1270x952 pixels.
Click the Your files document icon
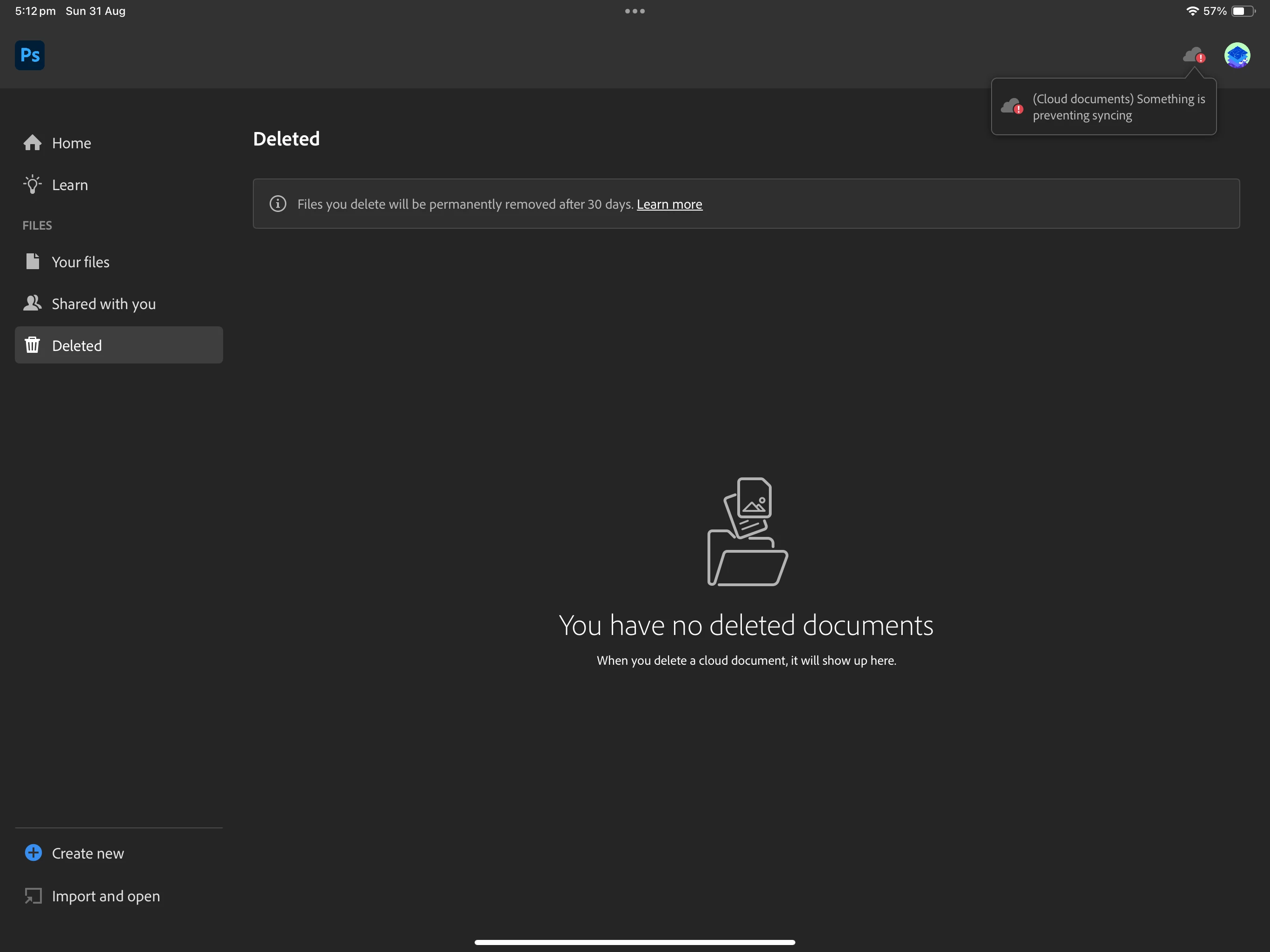33,261
